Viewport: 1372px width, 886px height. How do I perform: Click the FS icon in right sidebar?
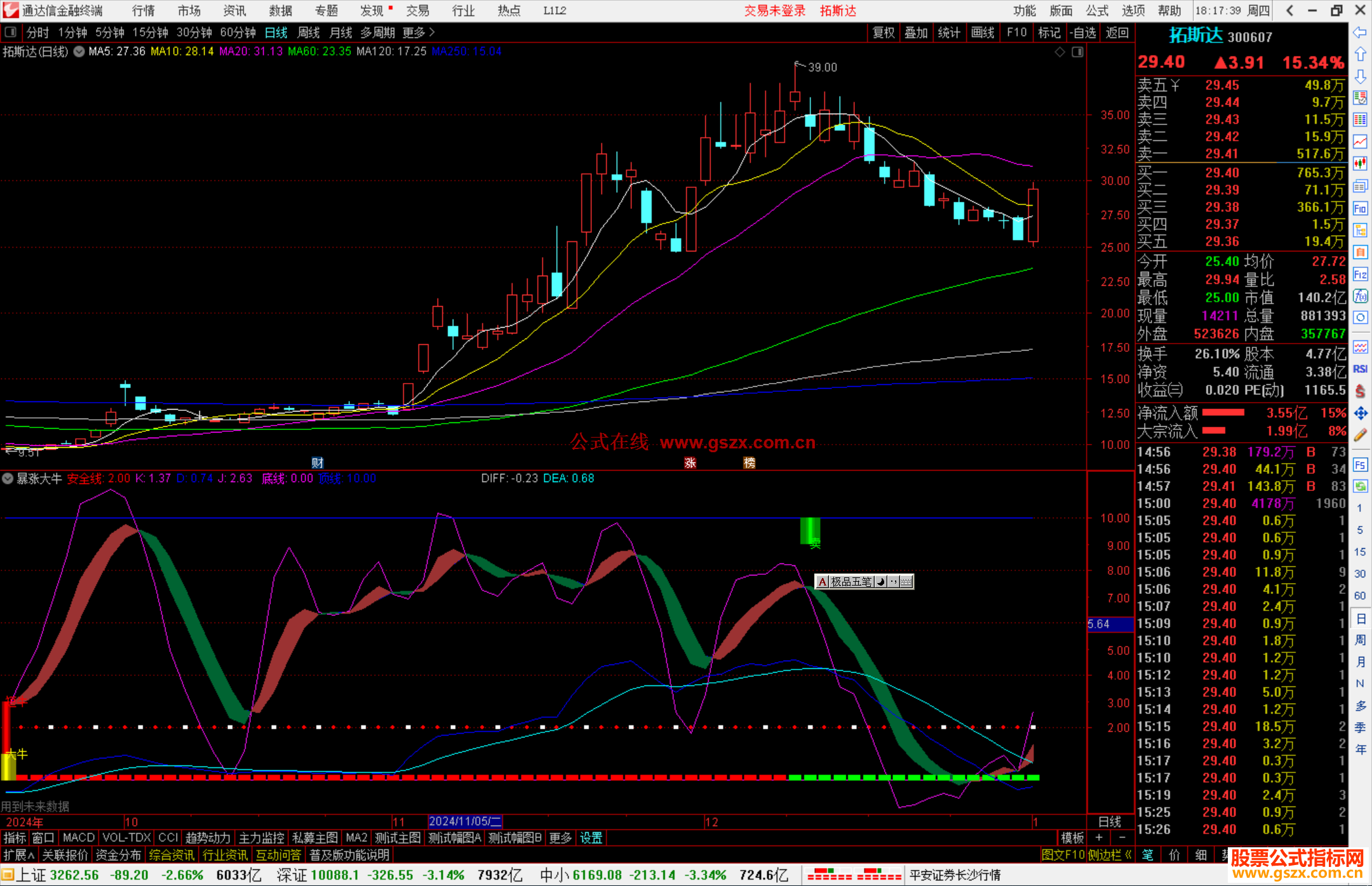click(1360, 465)
